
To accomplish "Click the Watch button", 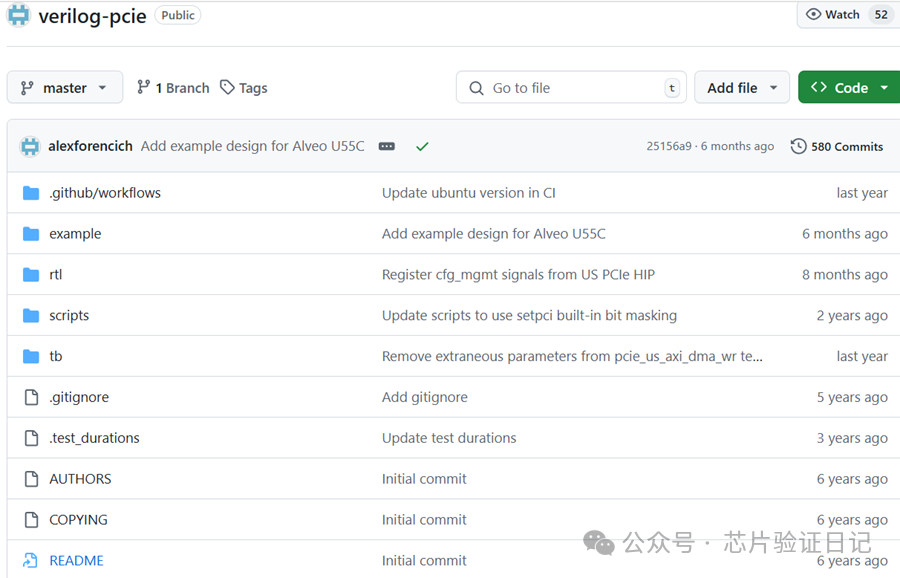I will (x=833, y=15).
